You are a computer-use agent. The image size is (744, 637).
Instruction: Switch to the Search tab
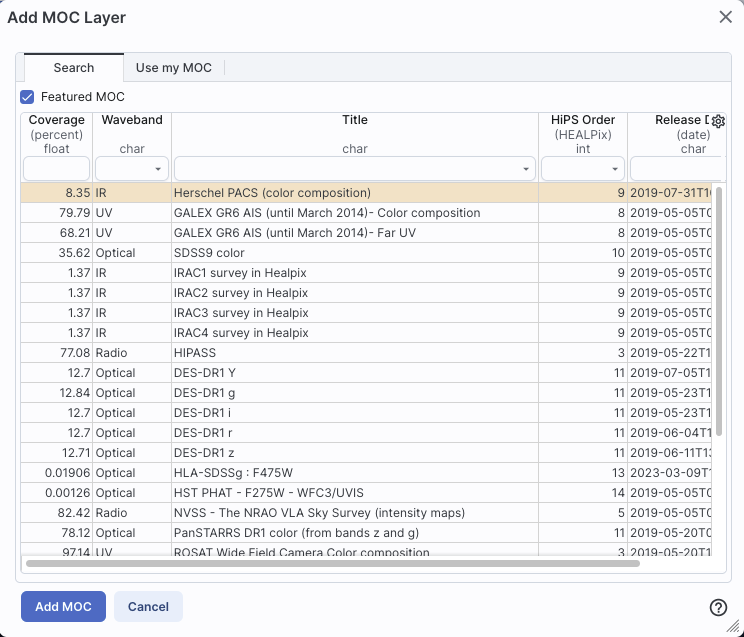(x=74, y=67)
